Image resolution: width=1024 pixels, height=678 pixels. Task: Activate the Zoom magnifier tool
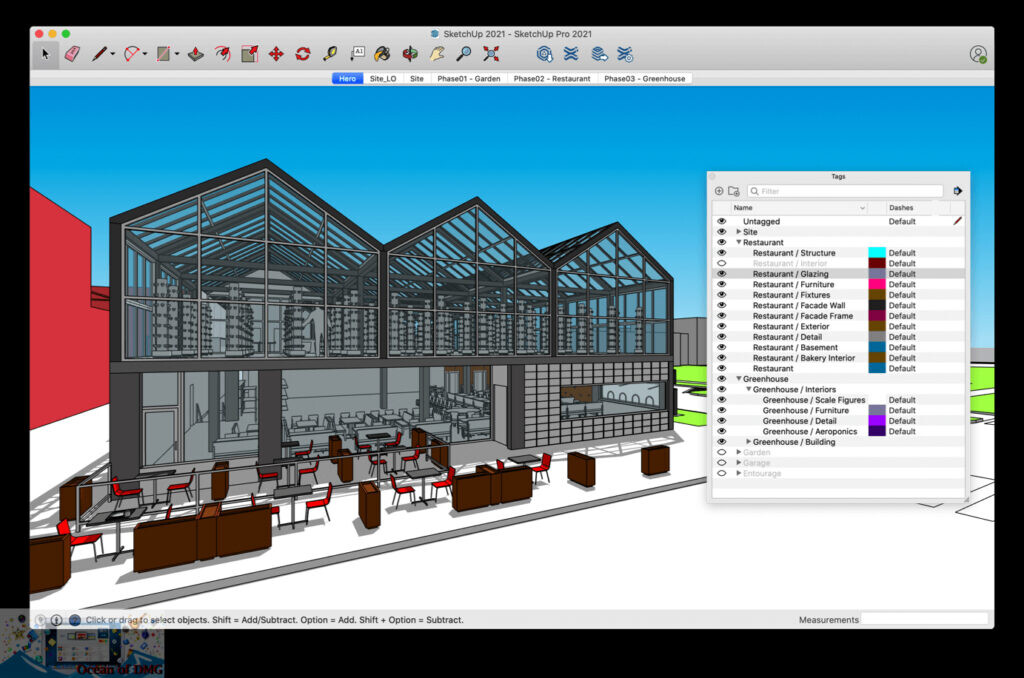pyautogui.click(x=464, y=54)
